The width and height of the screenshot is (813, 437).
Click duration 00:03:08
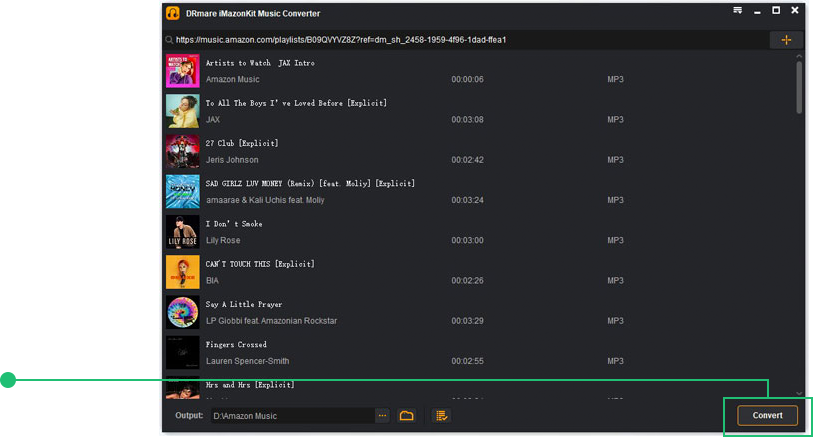pos(467,120)
